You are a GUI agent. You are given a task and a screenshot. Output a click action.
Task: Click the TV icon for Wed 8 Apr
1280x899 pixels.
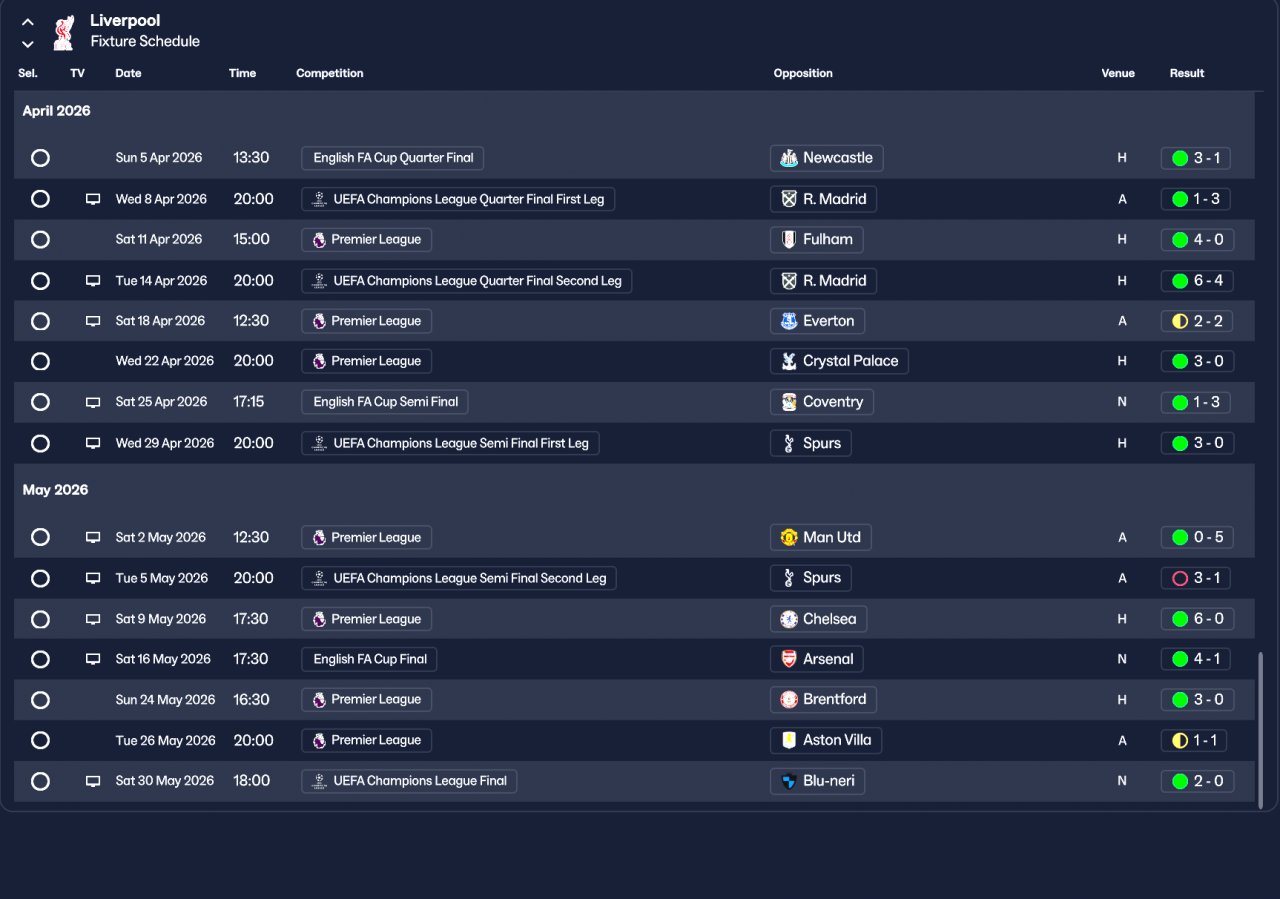(x=93, y=199)
